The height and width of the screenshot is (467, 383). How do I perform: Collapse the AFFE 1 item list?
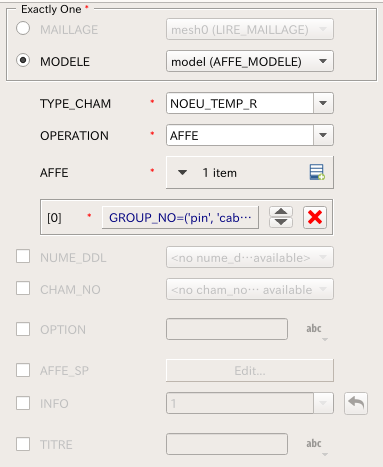coord(182,173)
